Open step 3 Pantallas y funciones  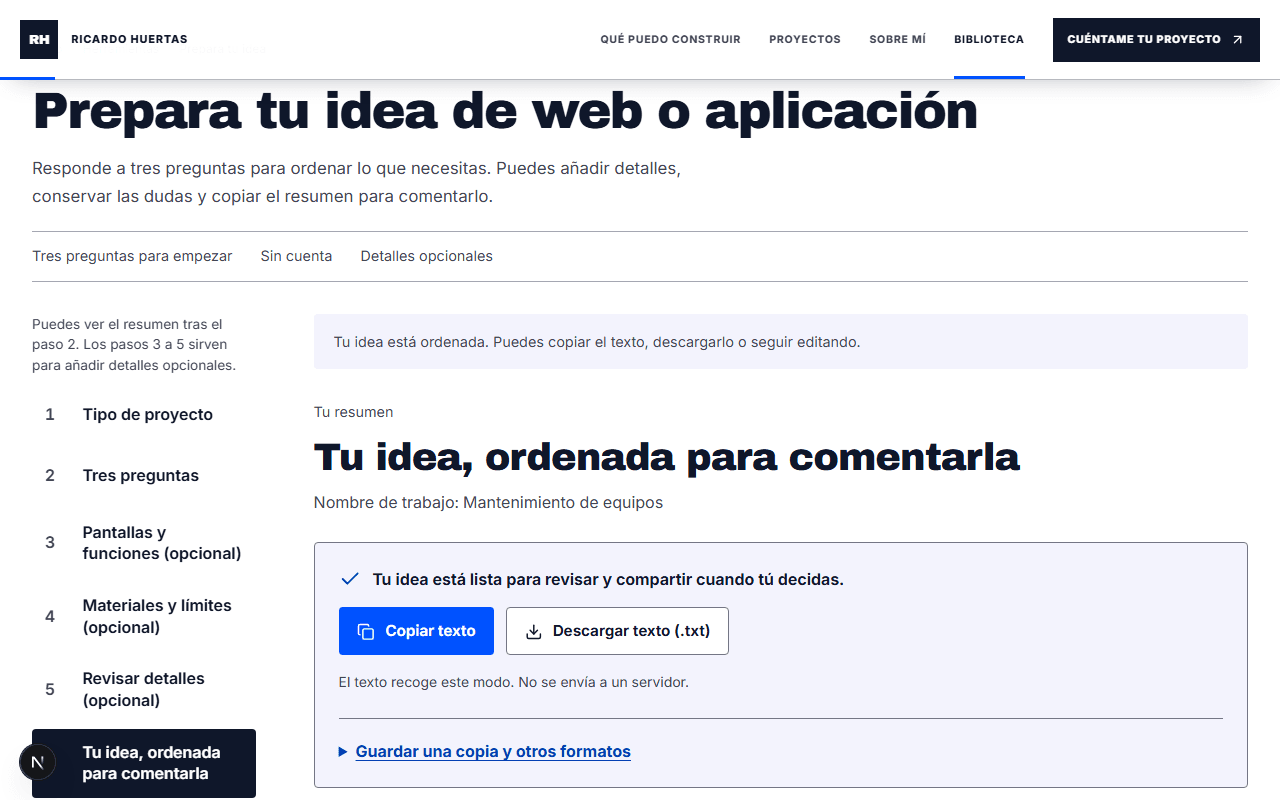point(144,543)
